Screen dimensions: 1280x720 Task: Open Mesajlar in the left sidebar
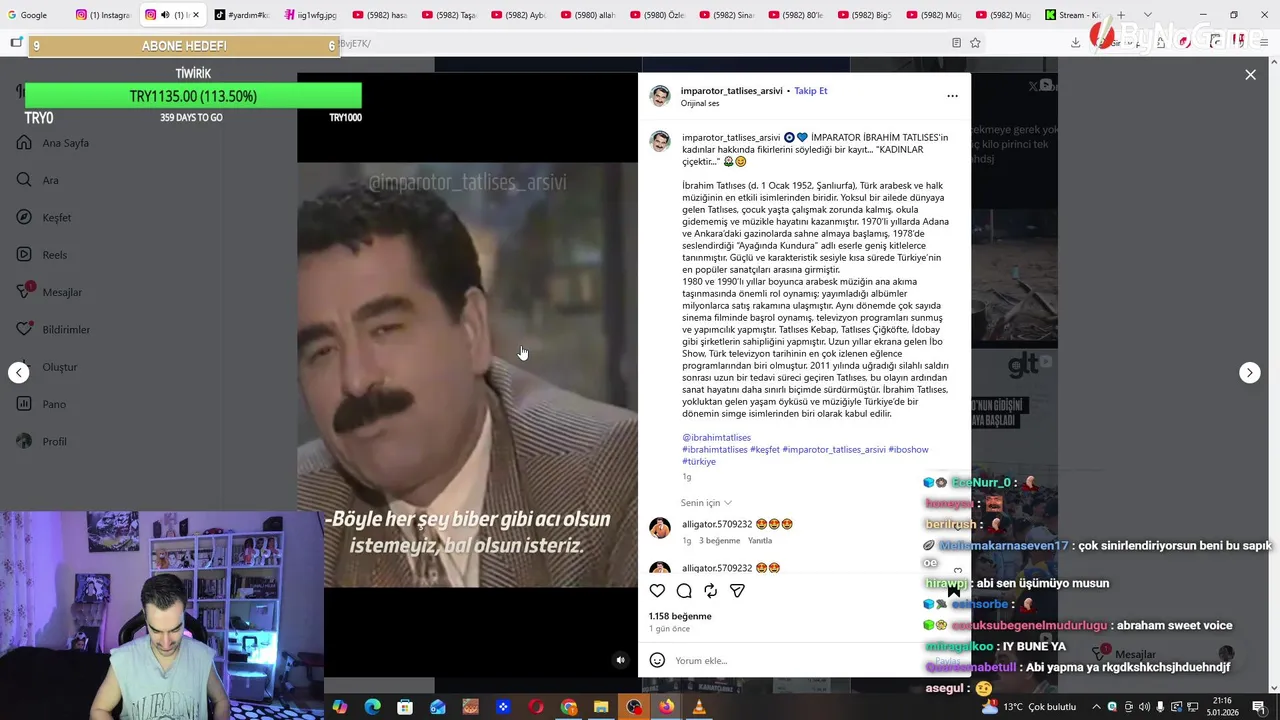click(49, 292)
